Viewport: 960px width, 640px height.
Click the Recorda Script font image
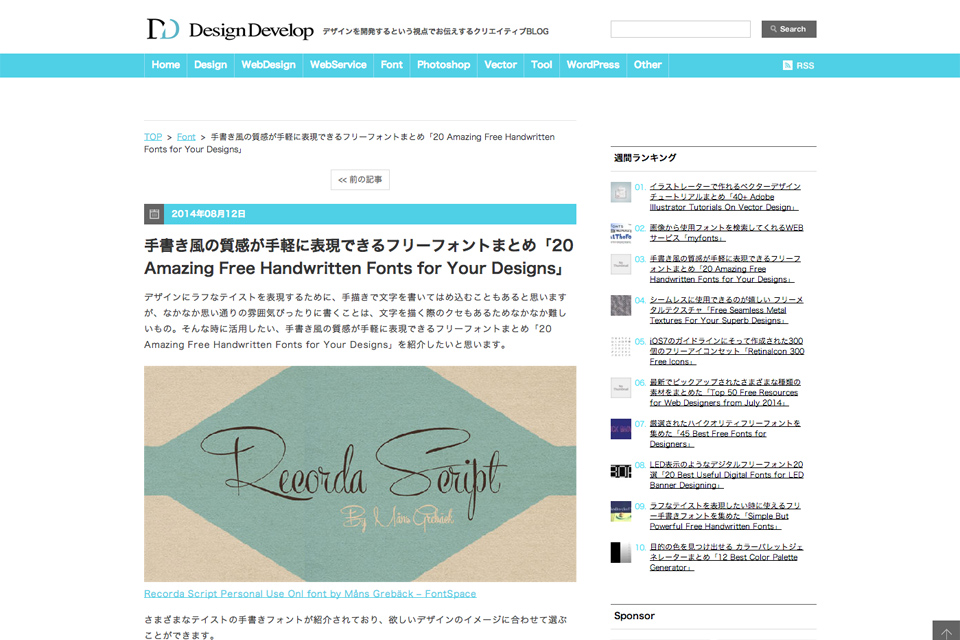coord(360,473)
